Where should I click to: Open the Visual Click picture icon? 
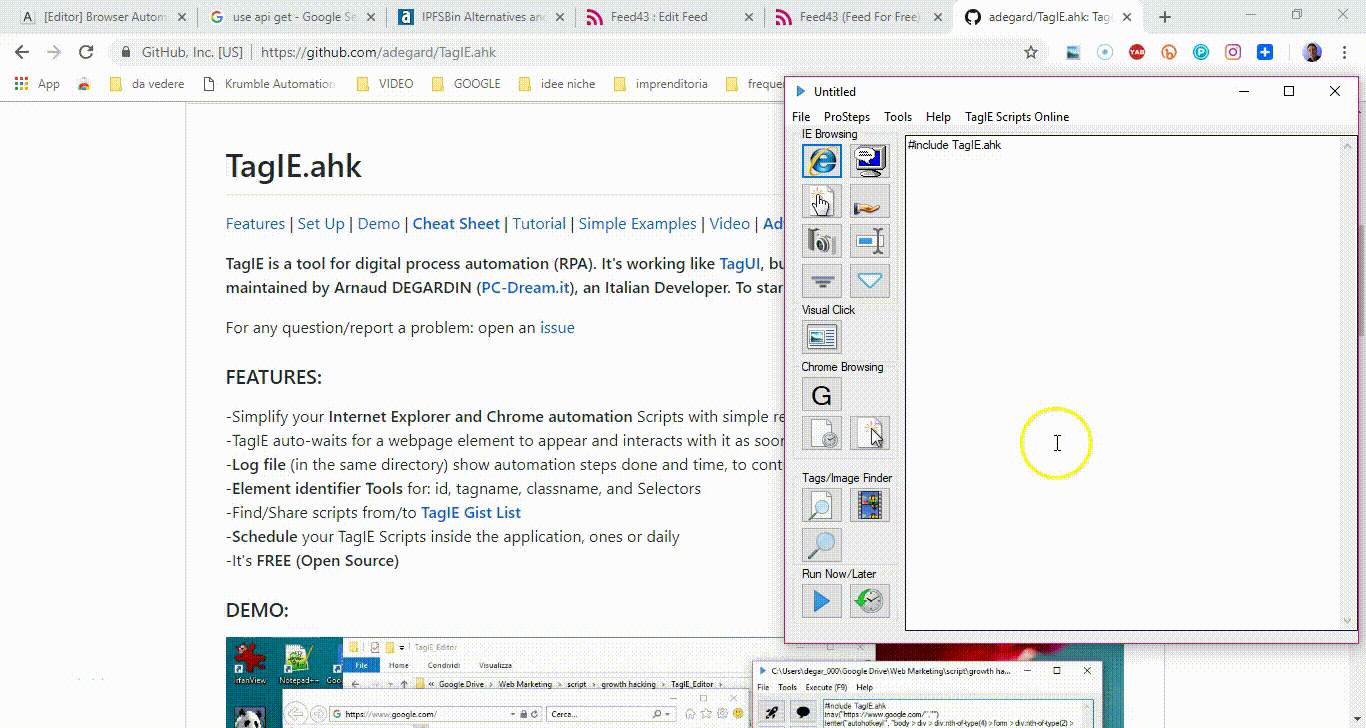pyautogui.click(x=822, y=337)
